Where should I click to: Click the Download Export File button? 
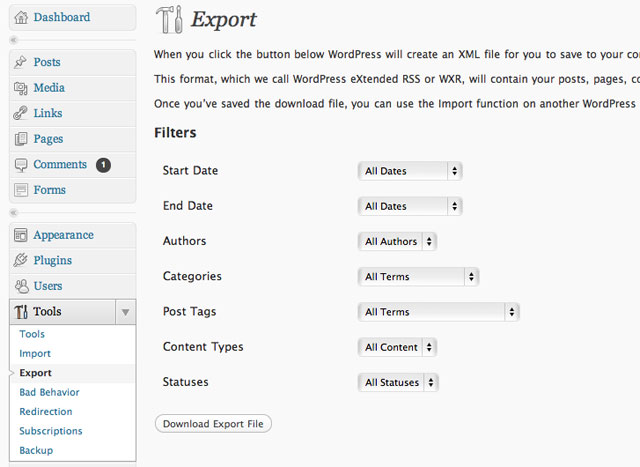pos(213,424)
